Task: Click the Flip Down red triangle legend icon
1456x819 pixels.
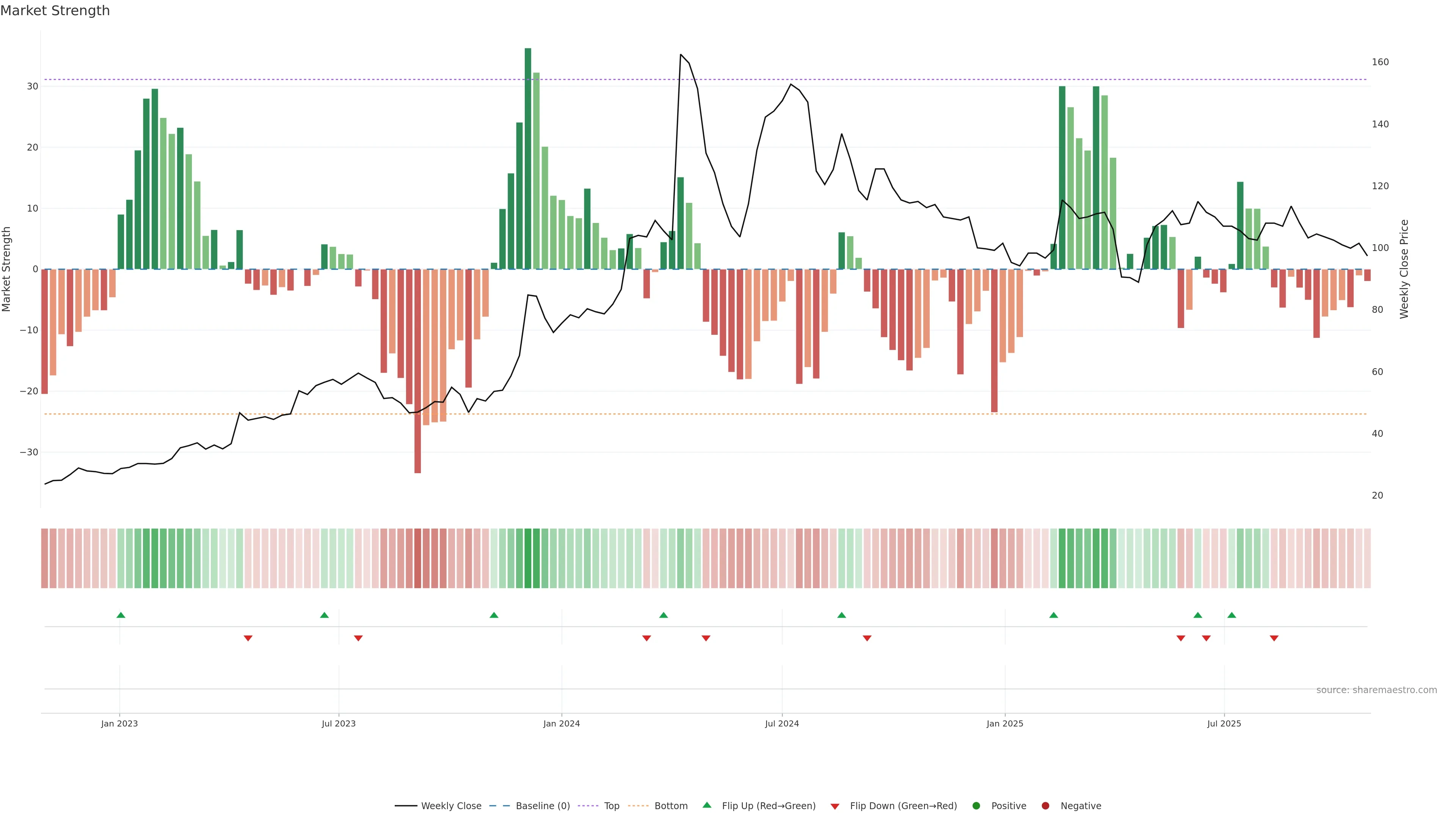Action: pyautogui.click(x=835, y=806)
